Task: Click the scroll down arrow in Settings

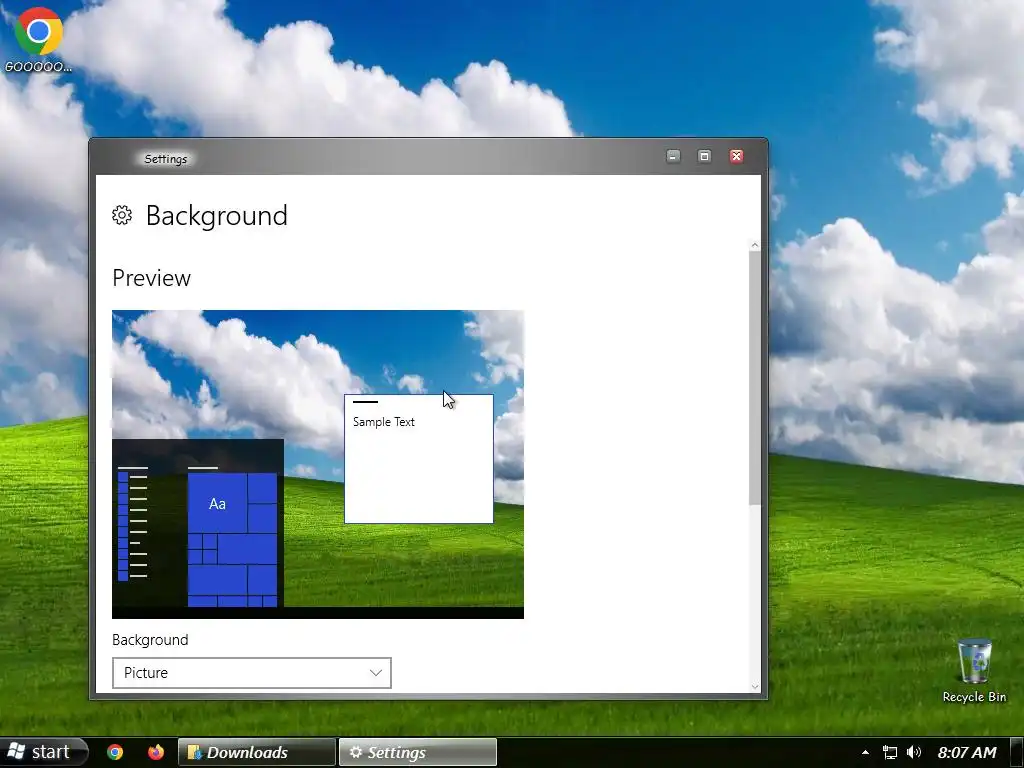Action: (755, 686)
